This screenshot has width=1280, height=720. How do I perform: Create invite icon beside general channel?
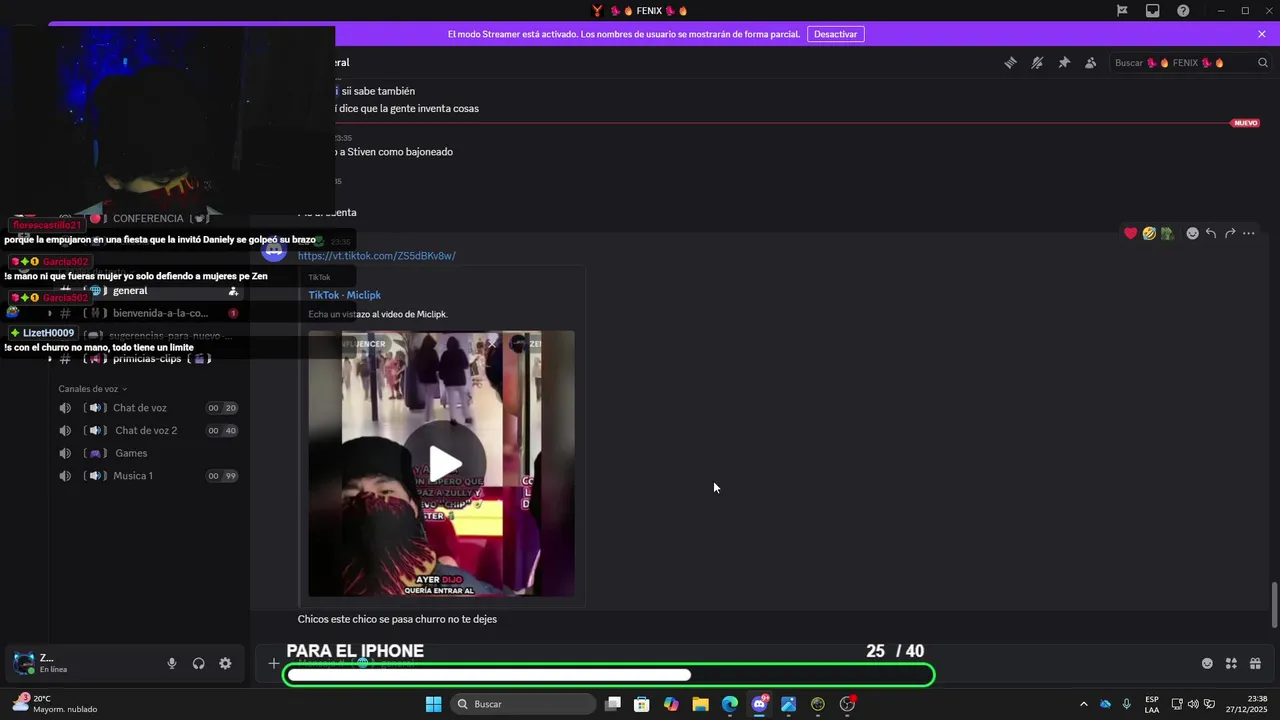coord(233,291)
